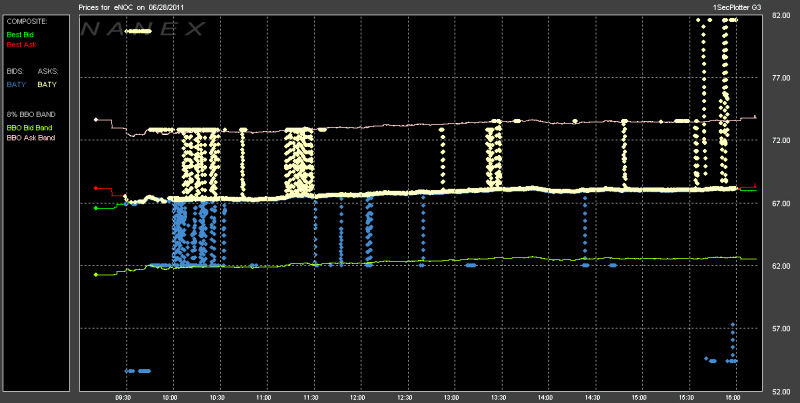Click the 82.00 price axis label
This screenshot has width=800, height=403.
point(783,15)
